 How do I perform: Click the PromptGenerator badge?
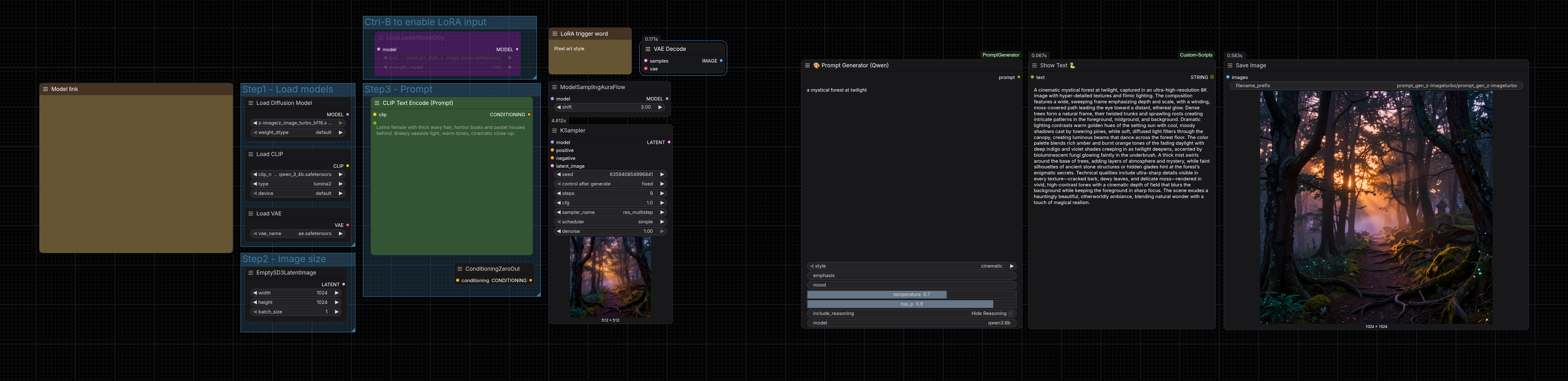click(x=1000, y=55)
